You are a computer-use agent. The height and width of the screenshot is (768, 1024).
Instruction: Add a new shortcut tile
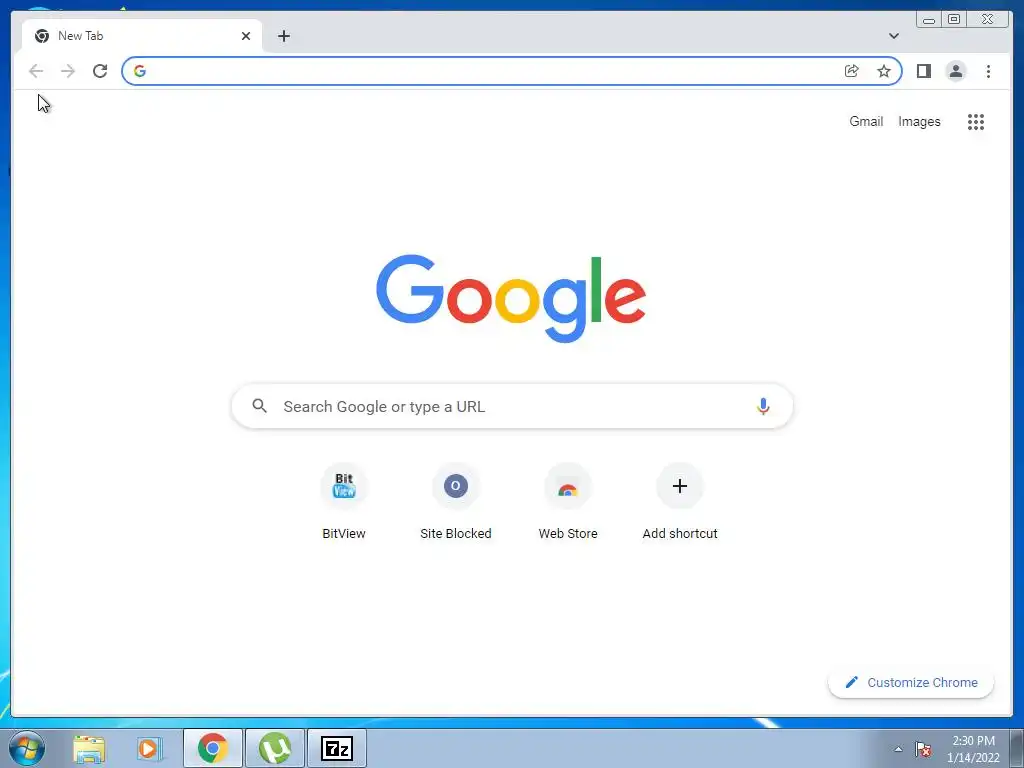pos(680,502)
